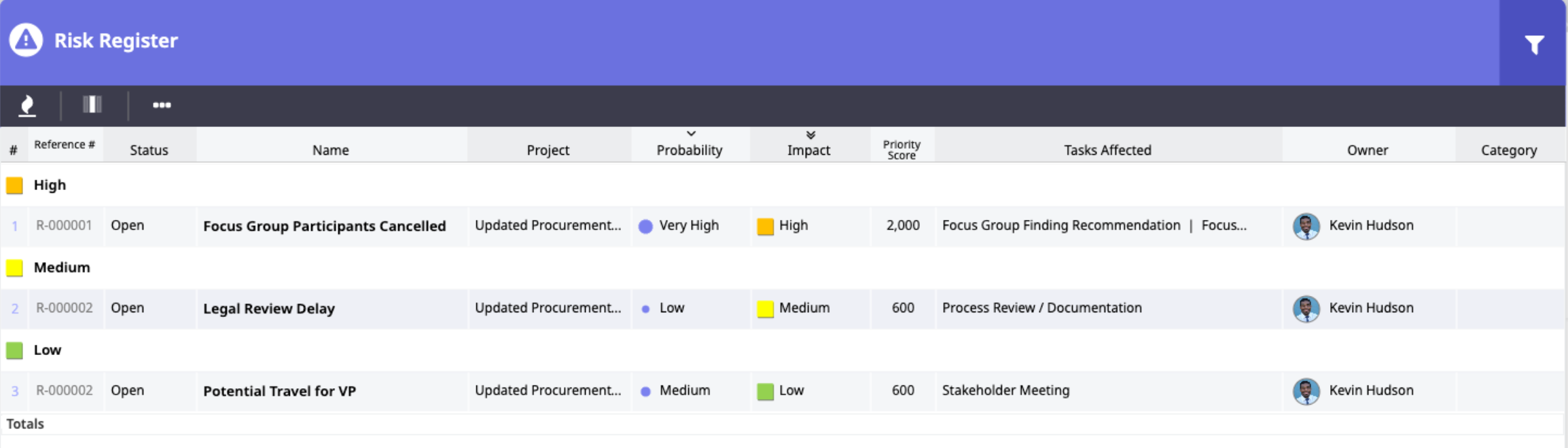
Task: Open the three-dot more options menu
Action: tap(162, 105)
